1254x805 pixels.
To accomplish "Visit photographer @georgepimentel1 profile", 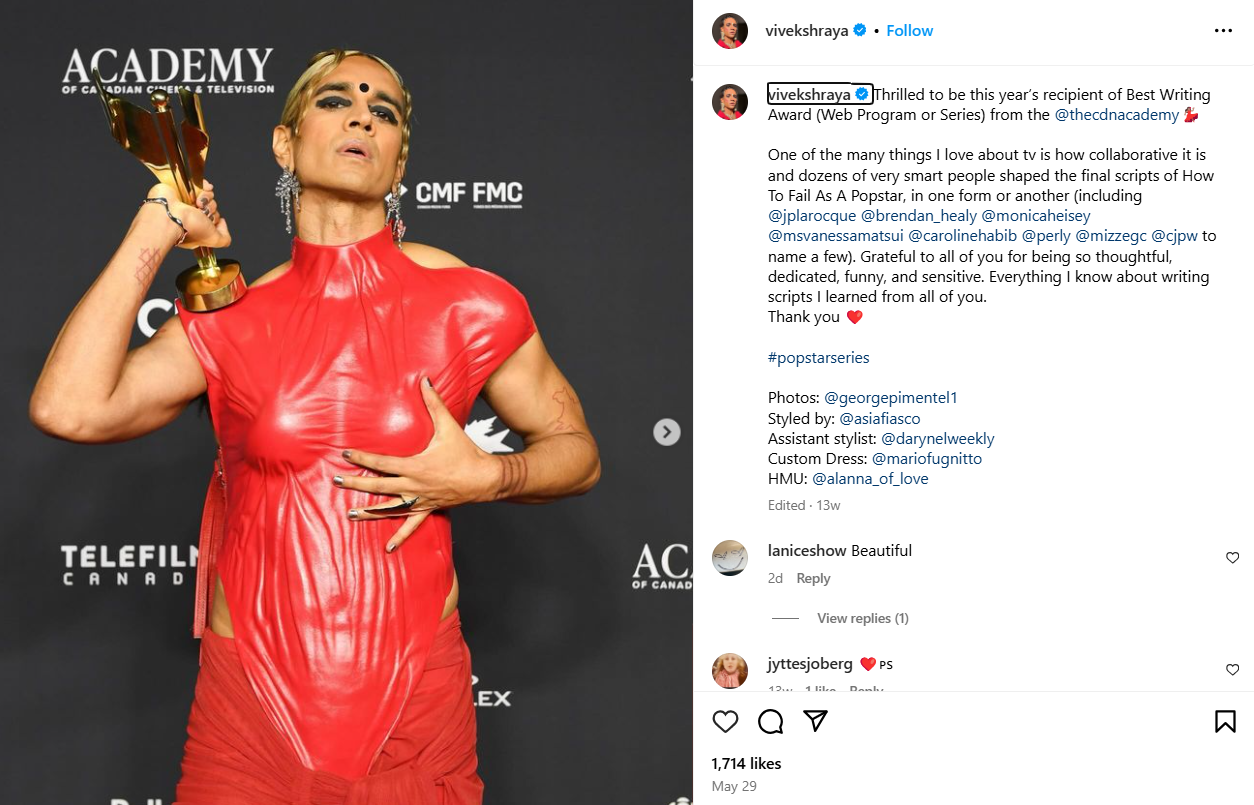I will point(891,398).
